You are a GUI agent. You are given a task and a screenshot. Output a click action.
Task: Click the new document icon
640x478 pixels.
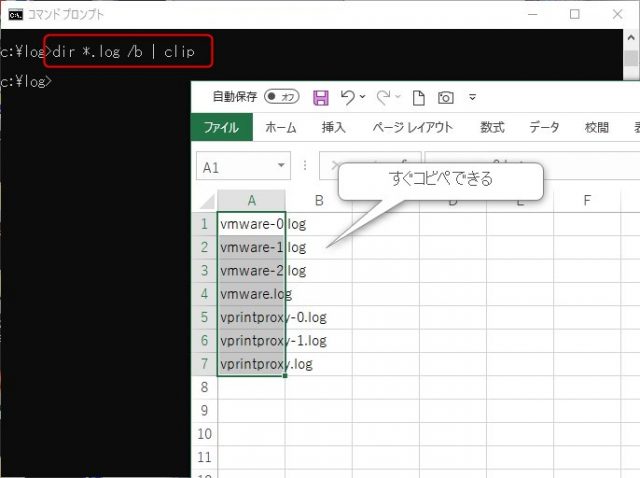[419, 98]
